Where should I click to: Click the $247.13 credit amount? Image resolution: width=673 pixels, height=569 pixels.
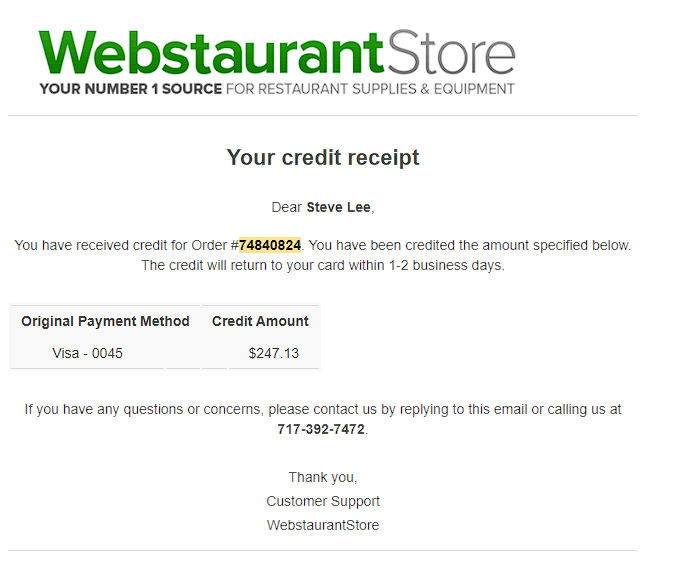273,353
